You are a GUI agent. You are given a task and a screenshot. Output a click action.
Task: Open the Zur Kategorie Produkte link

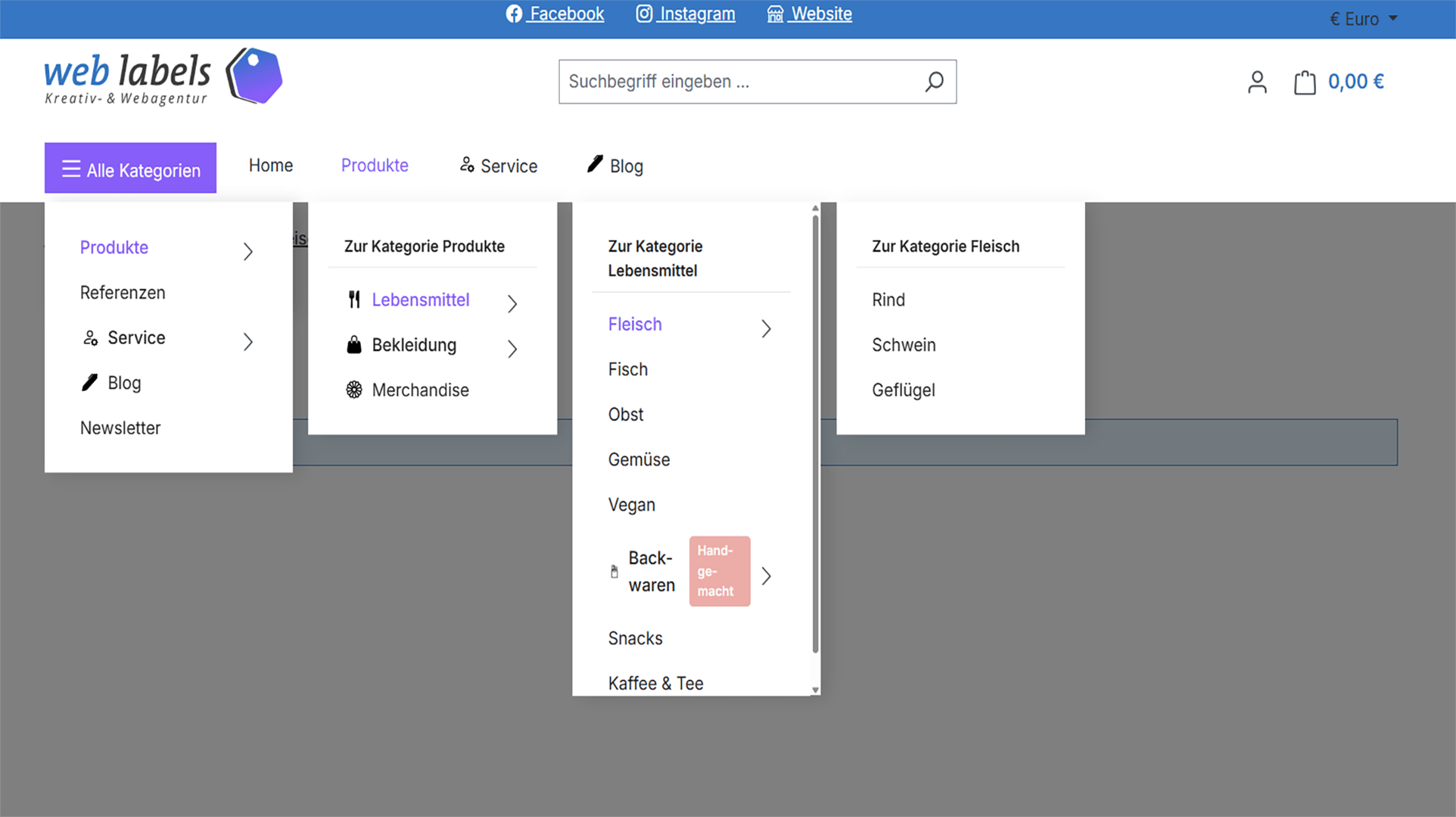coord(425,247)
